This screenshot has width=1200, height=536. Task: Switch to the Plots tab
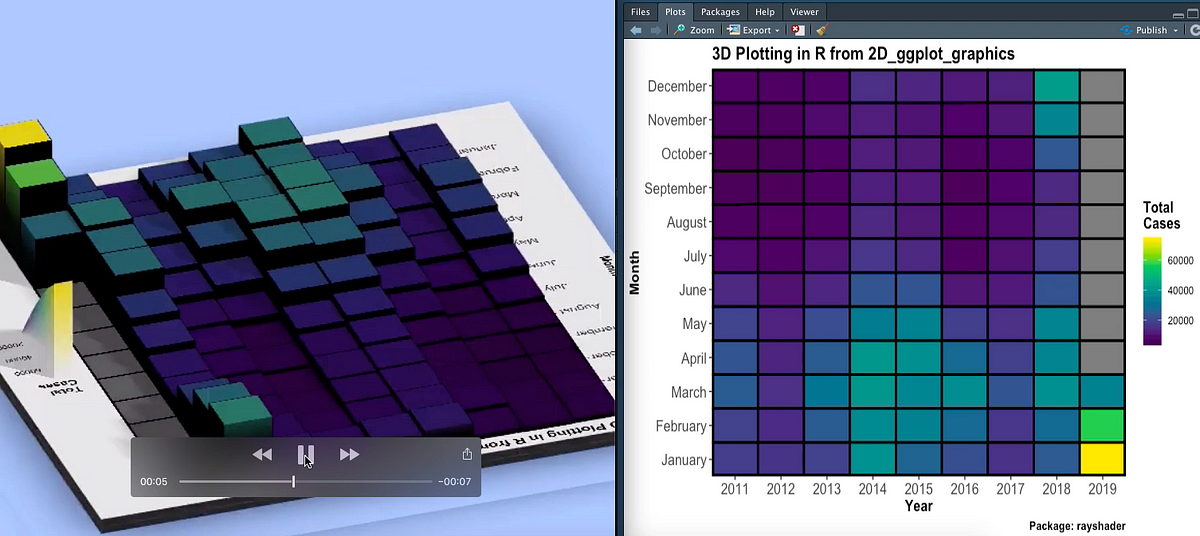675,12
